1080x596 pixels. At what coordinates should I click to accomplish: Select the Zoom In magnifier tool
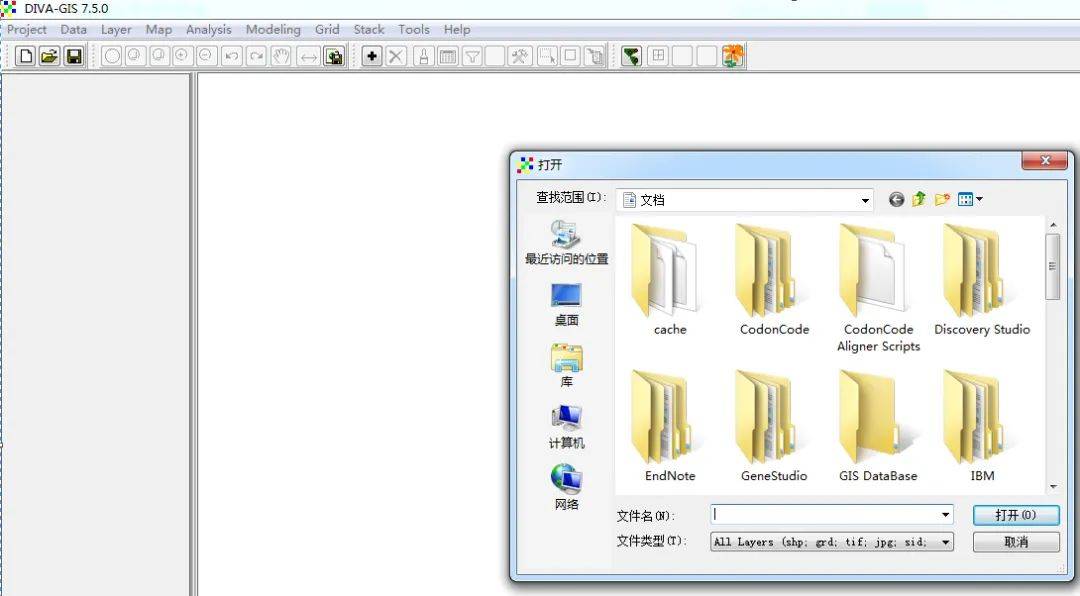click(182, 56)
